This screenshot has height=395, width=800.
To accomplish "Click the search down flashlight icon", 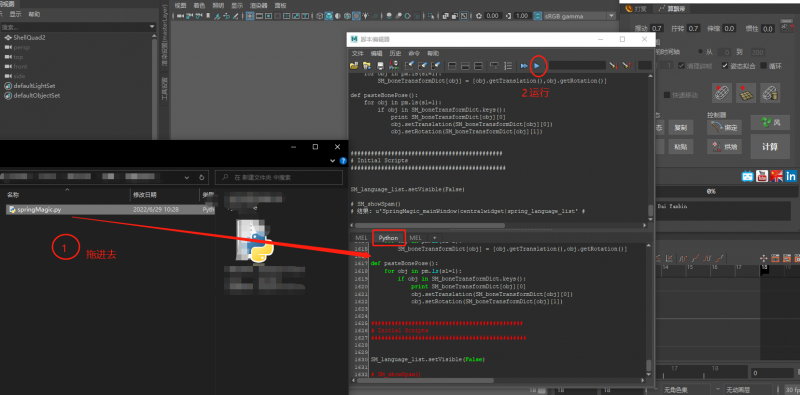I will [613, 66].
